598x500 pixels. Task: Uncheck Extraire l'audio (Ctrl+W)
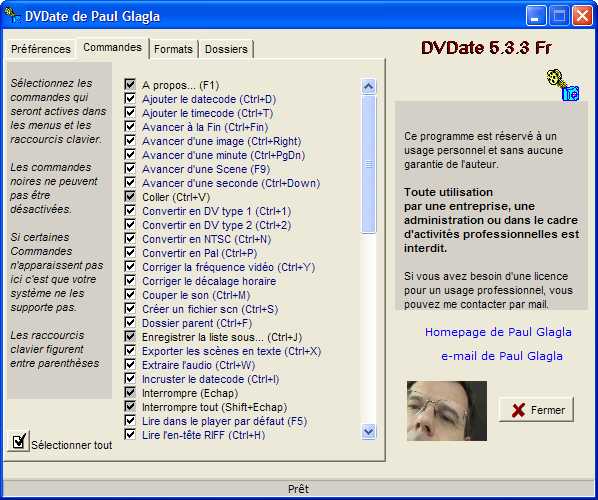point(130,364)
